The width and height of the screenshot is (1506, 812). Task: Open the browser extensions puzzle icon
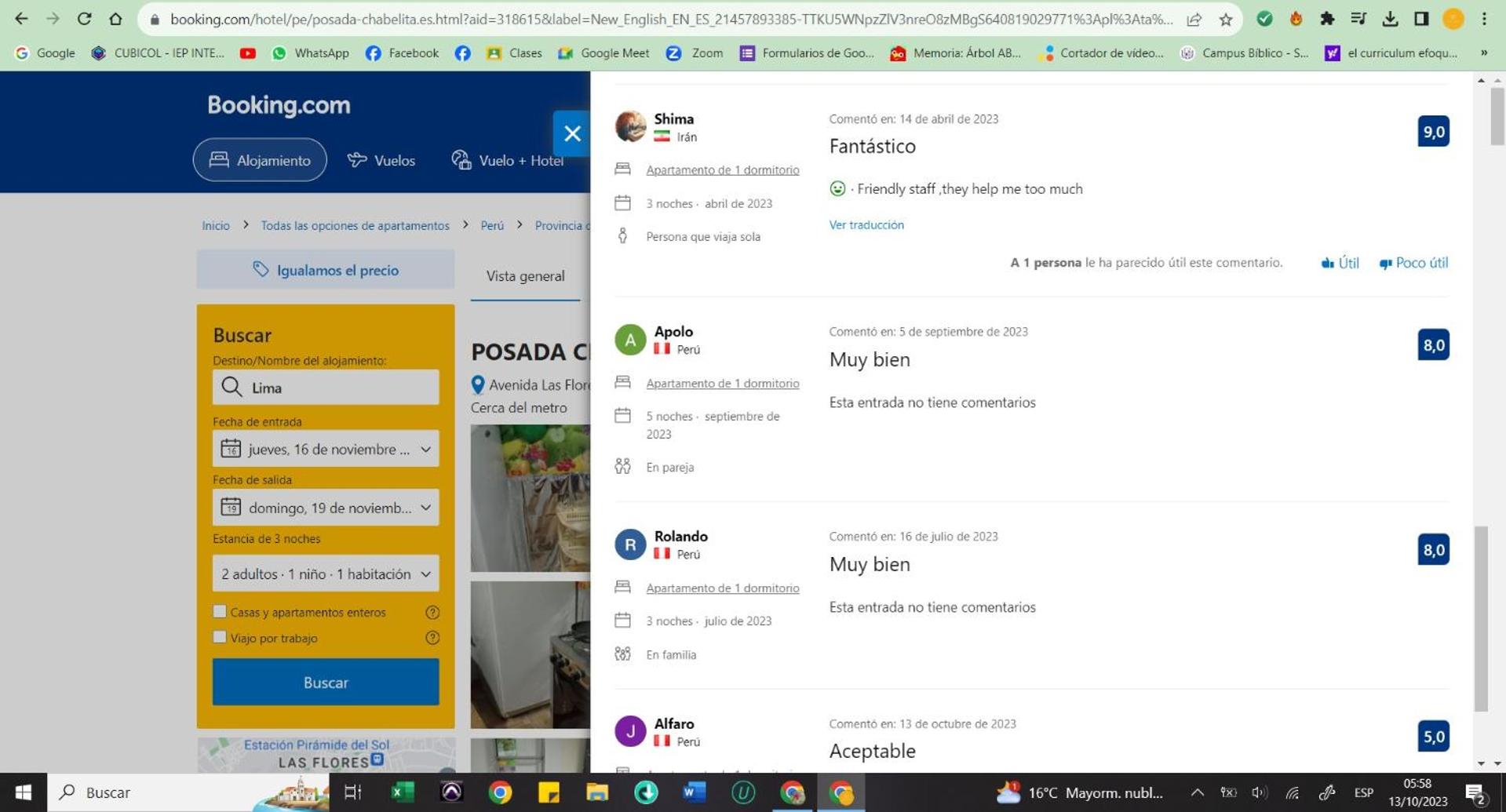pyautogui.click(x=1327, y=19)
